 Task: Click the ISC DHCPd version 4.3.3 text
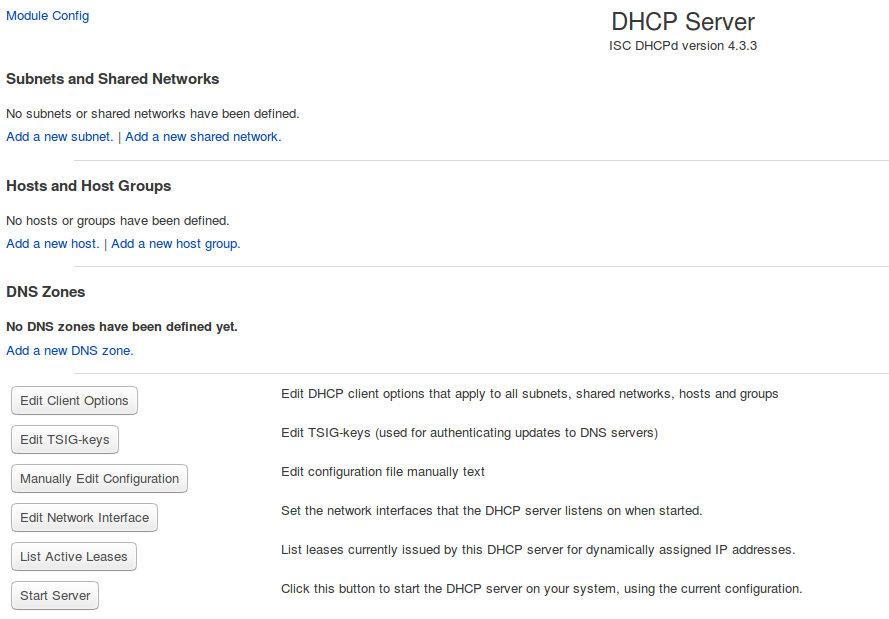683,46
